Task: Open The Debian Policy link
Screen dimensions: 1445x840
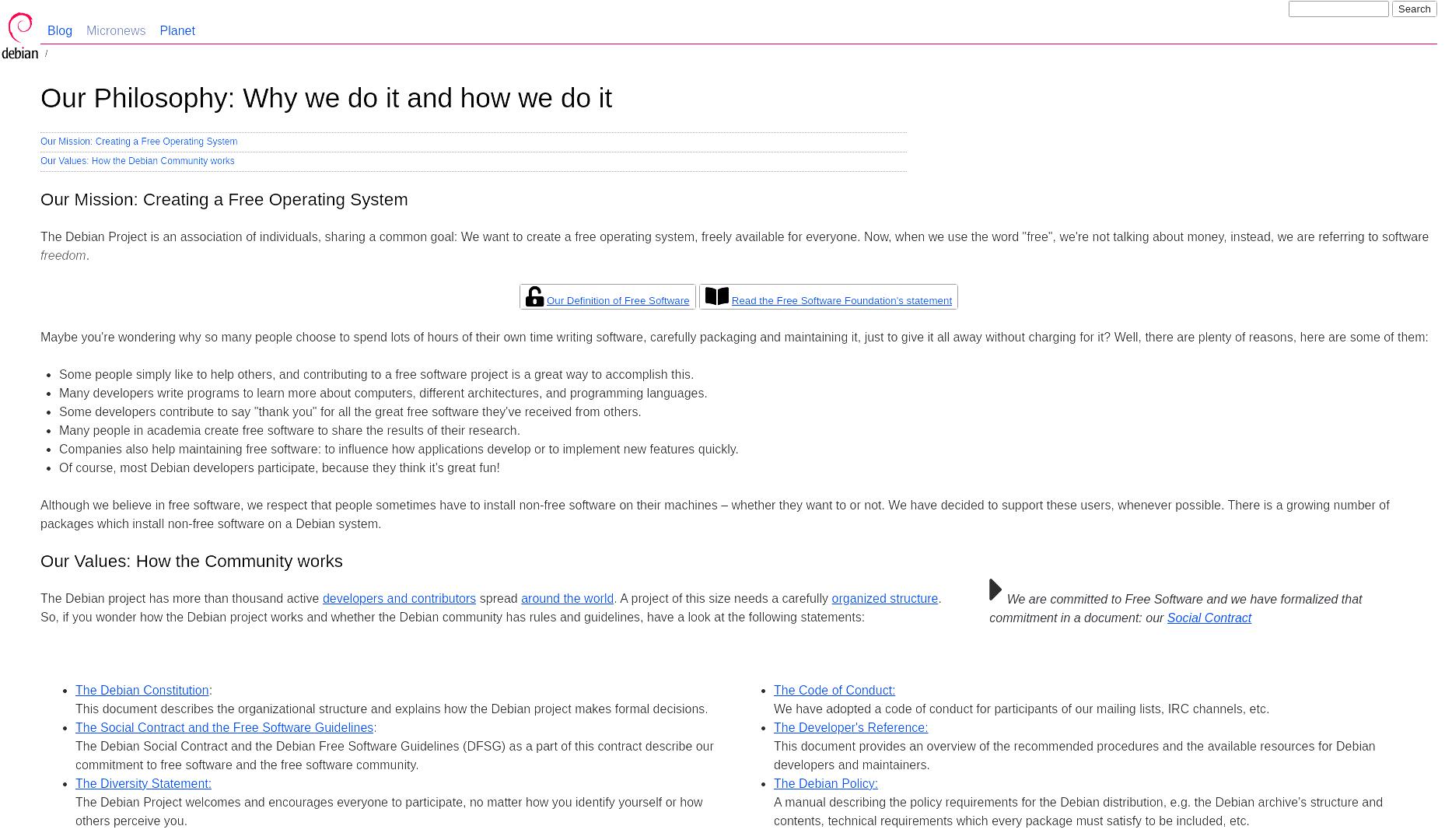Action: (825, 784)
